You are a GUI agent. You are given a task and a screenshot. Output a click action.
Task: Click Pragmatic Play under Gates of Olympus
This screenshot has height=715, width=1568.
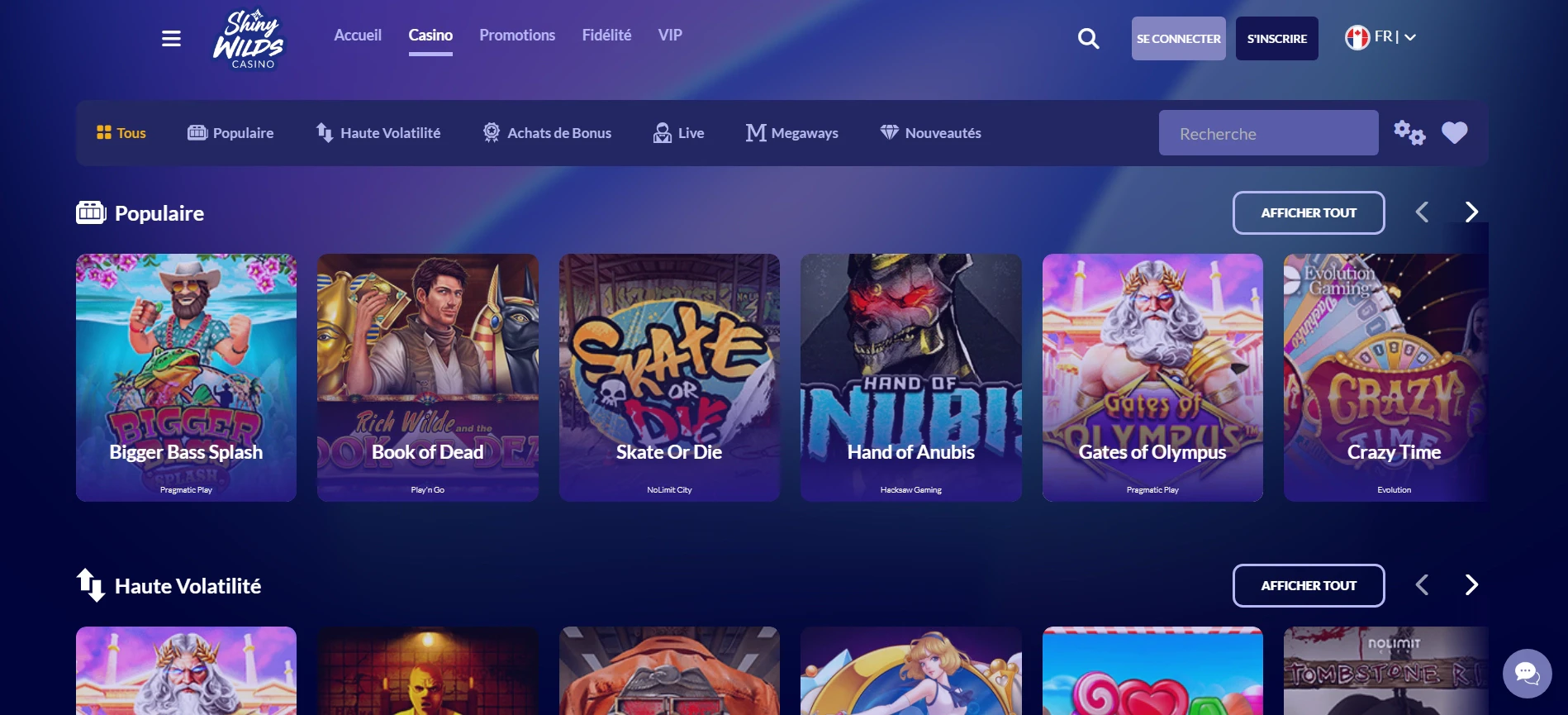[x=1152, y=490]
